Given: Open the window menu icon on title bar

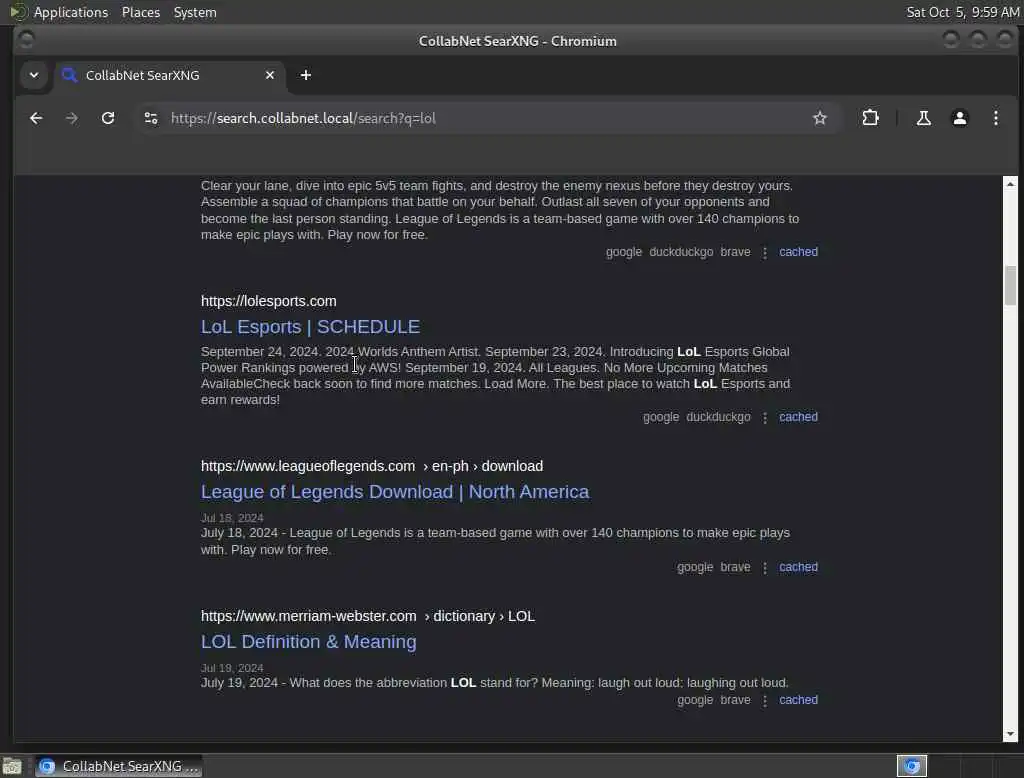Looking at the screenshot, I should [x=26, y=41].
